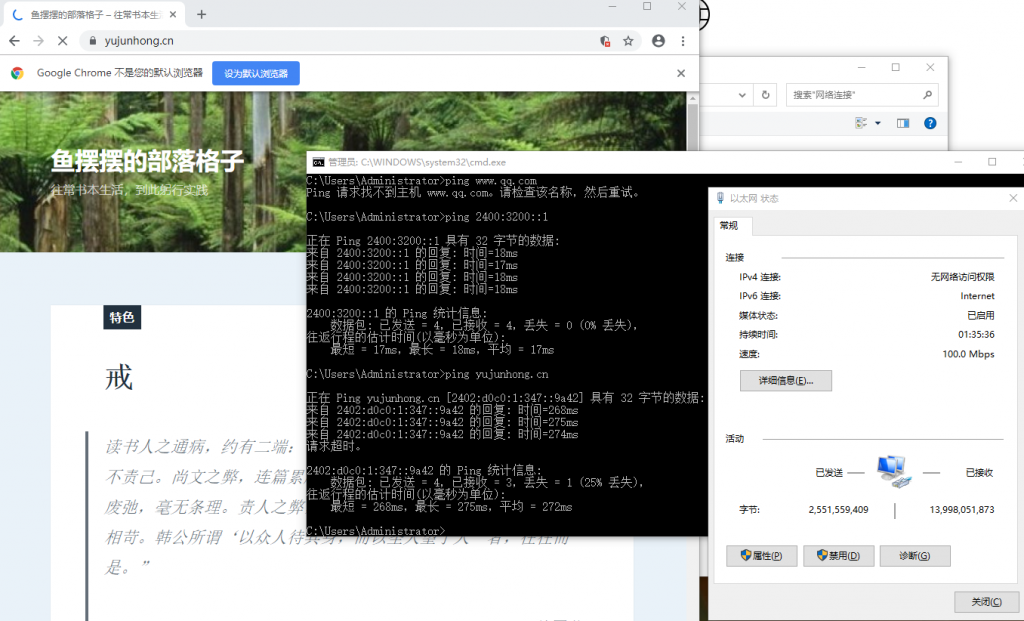Open a new Chrome tab with plus button

click(x=201, y=14)
